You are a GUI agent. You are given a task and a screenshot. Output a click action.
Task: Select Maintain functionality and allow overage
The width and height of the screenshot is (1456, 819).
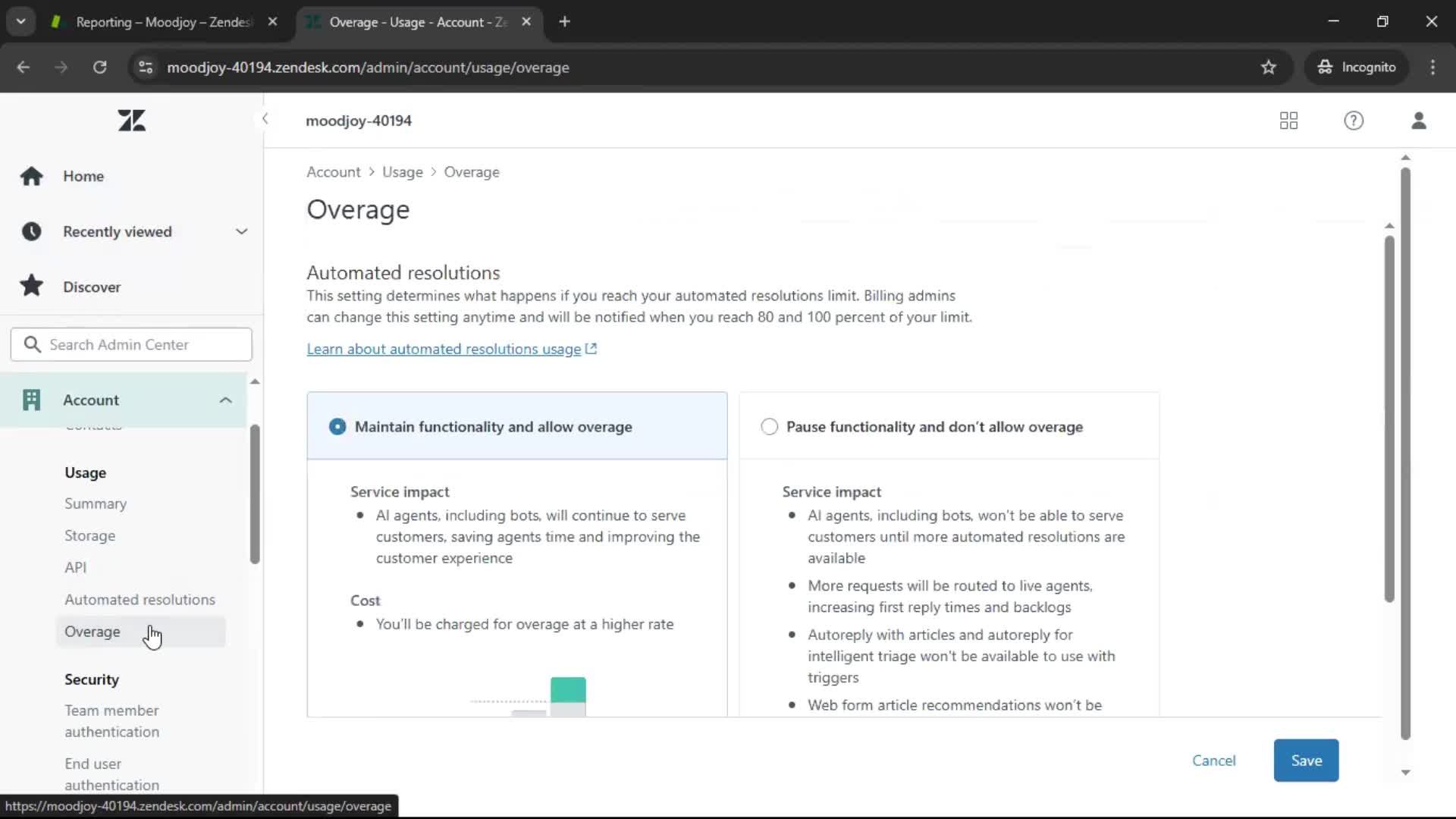(337, 427)
